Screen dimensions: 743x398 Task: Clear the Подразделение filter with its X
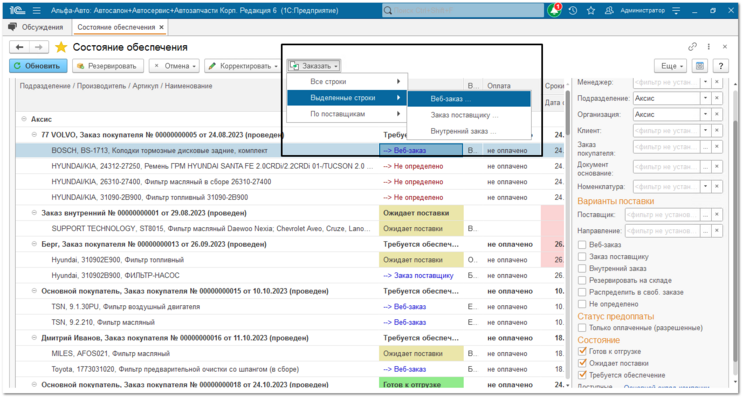(x=717, y=98)
